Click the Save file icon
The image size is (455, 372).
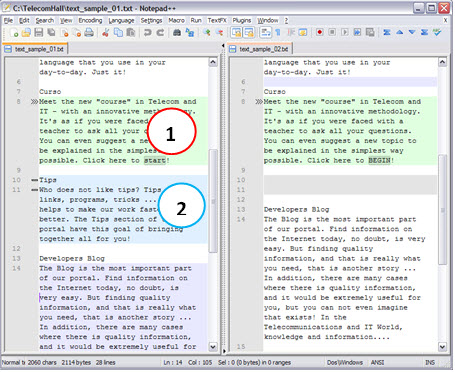39,33
